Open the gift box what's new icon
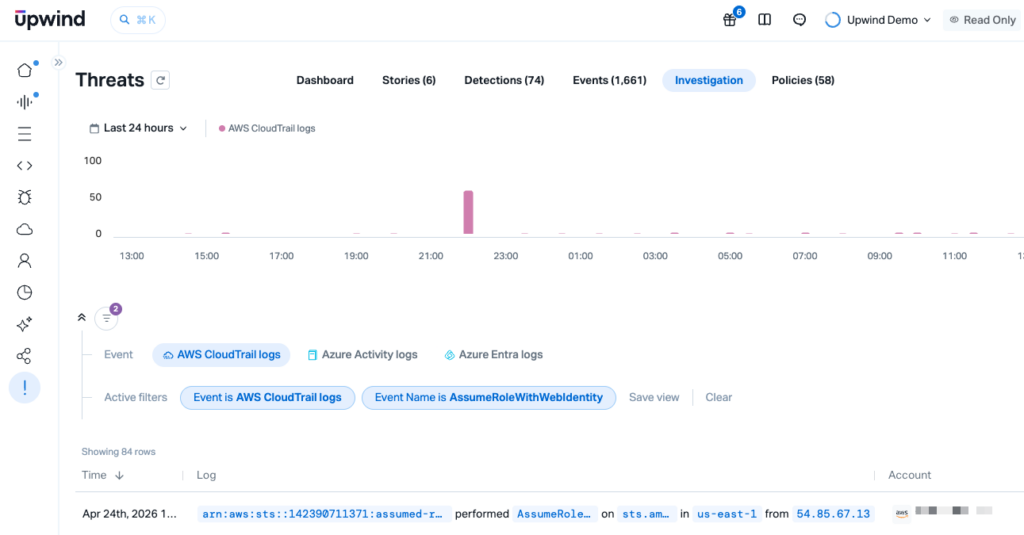Image resolution: width=1024 pixels, height=535 pixels. click(730, 20)
